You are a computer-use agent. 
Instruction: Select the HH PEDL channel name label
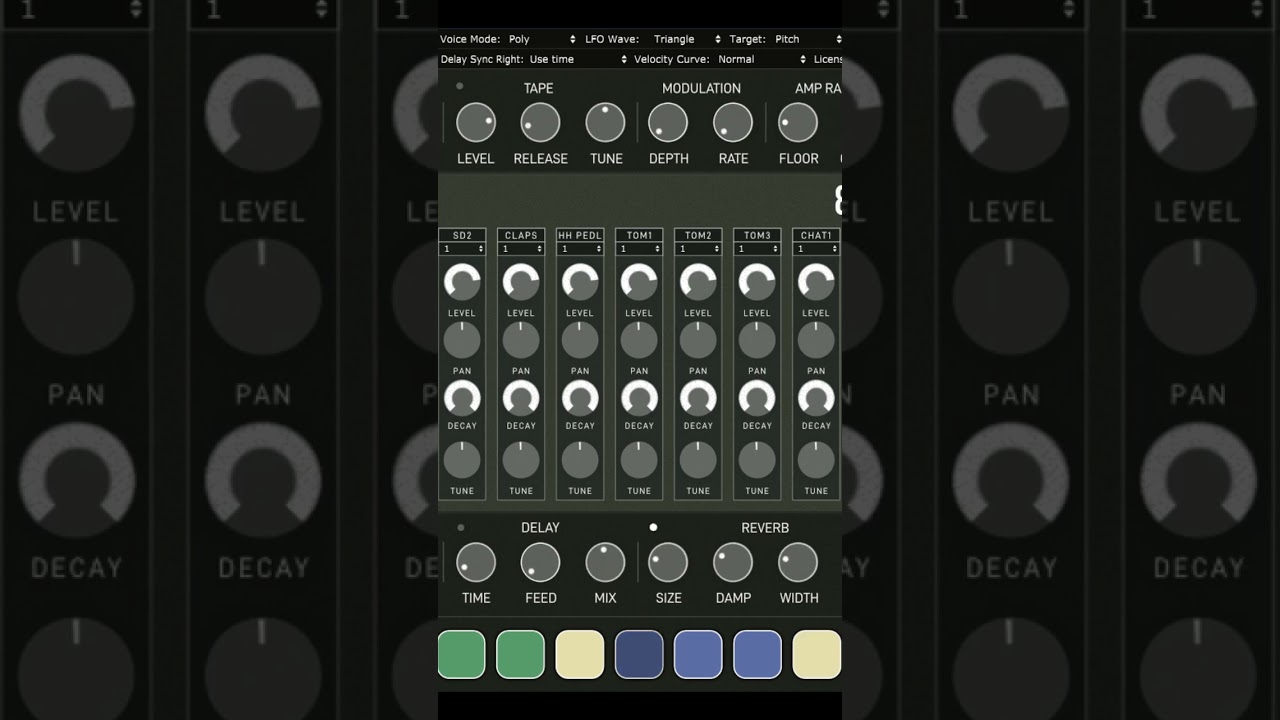click(x=580, y=236)
